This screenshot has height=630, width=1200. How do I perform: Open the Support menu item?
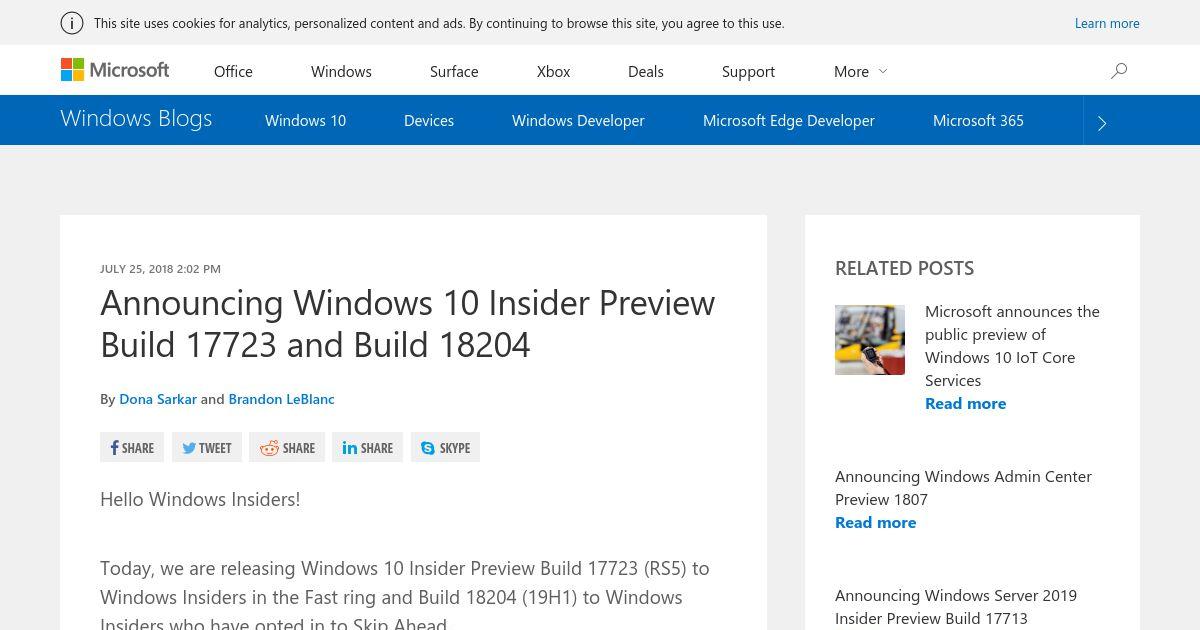tap(748, 71)
